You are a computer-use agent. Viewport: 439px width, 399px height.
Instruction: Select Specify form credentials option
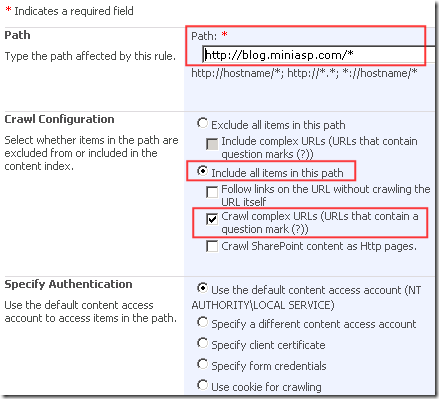[x=202, y=364]
